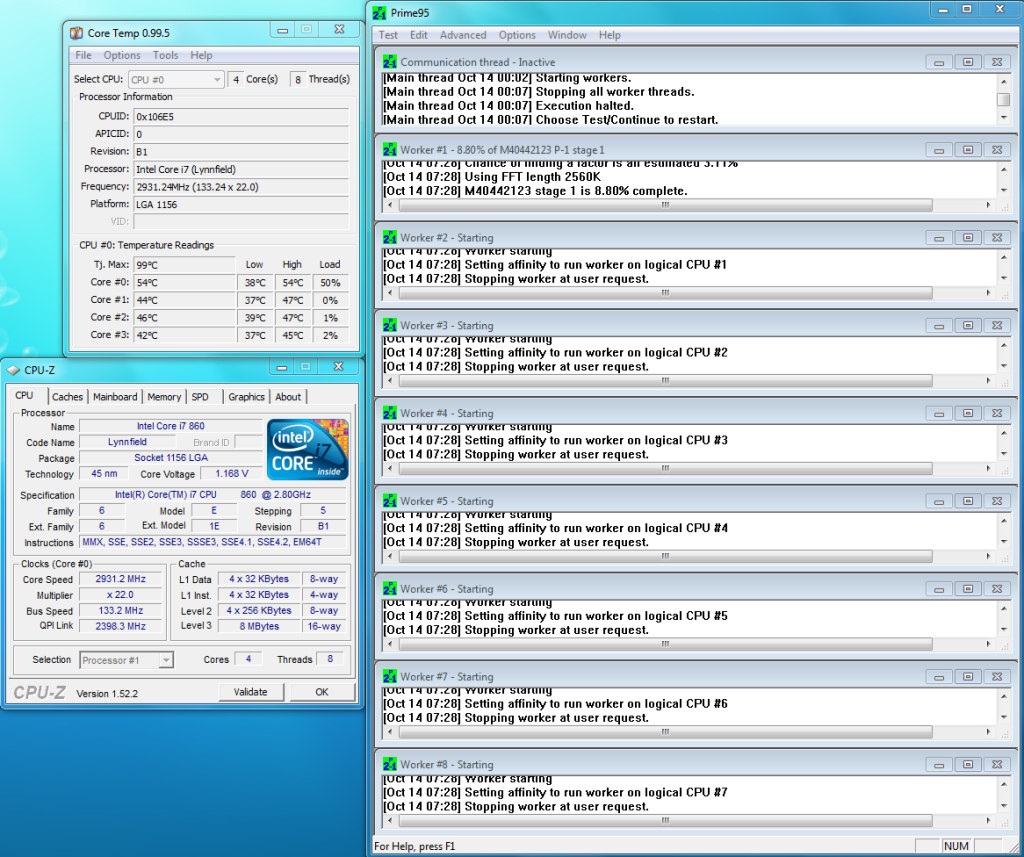Click scroll-up arrow in Communication thread window
The height and width of the screenshot is (857, 1024).
[1003, 82]
